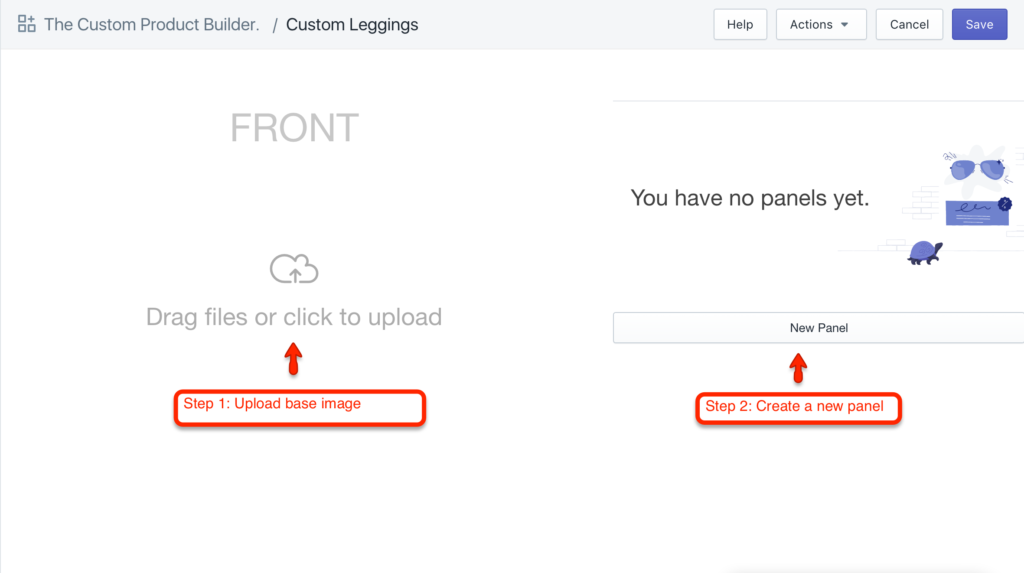Click the You have no panels yet heading
Viewport: 1024px width, 573px height.
coord(750,198)
